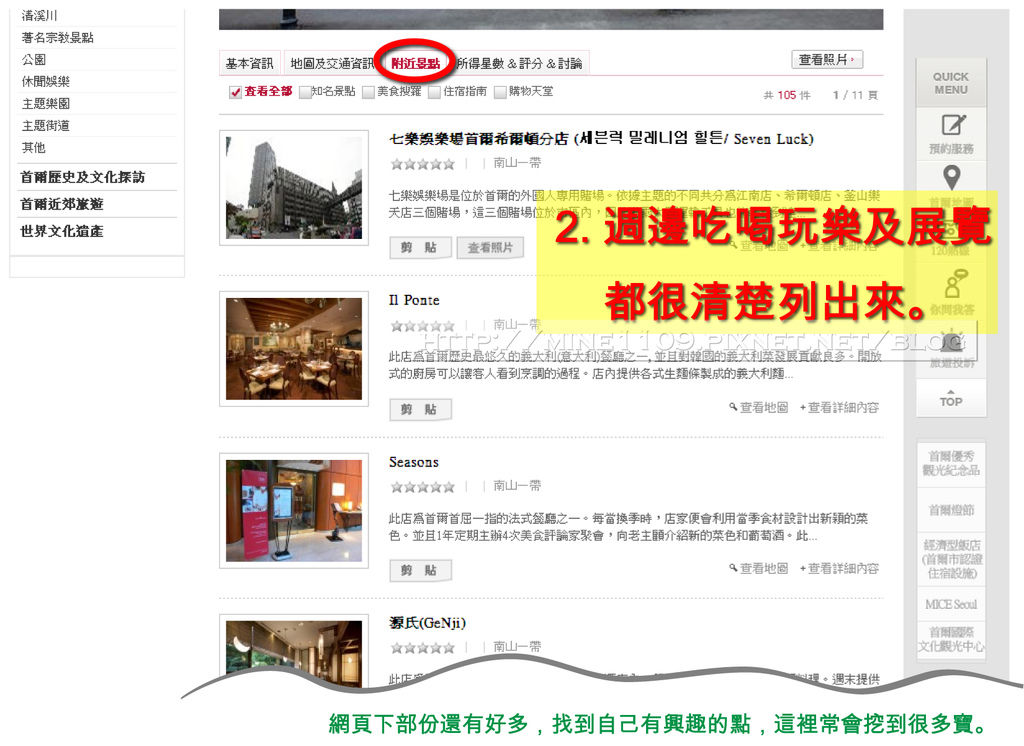Select the 附近景點 tab
The image size is (1024, 746).
point(415,63)
